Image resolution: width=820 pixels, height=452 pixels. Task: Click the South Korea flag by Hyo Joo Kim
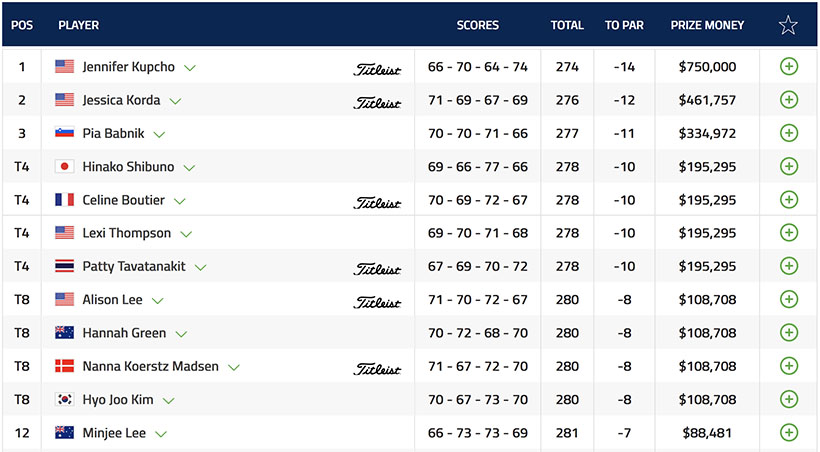coord(65,400)
